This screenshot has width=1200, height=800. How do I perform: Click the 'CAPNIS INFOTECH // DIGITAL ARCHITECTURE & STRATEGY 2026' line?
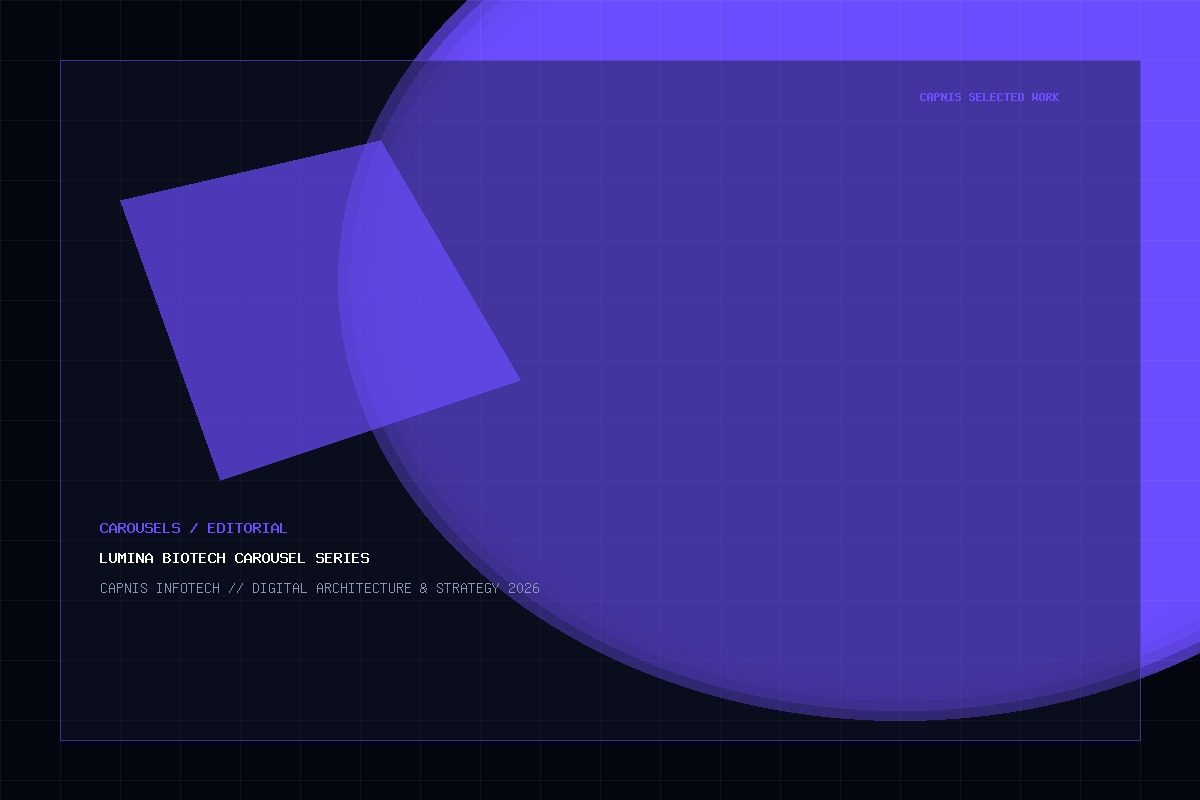pyautogui.click(x=320, y=588)
